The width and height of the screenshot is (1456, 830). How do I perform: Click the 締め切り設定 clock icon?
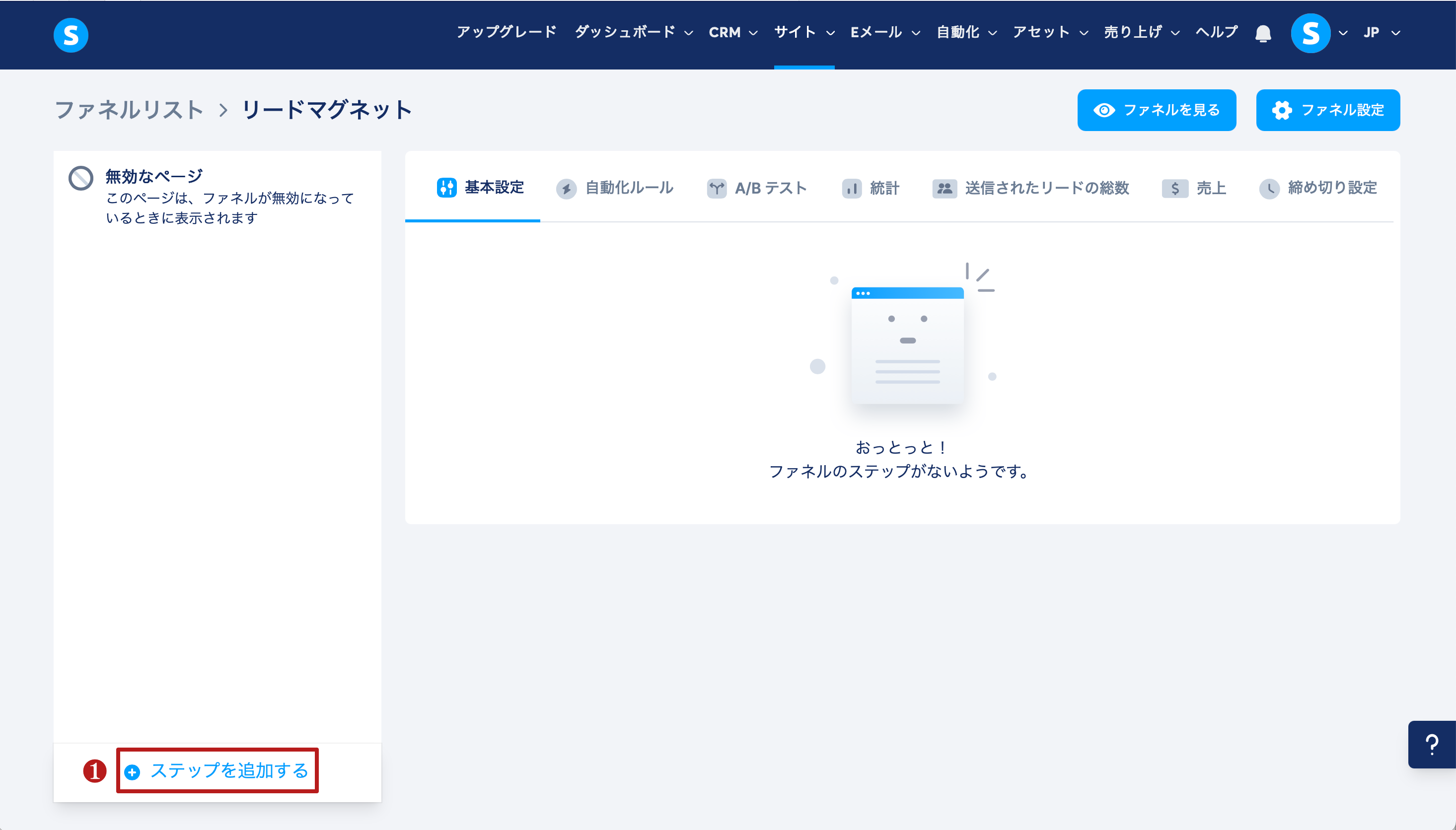point(1270,189)
